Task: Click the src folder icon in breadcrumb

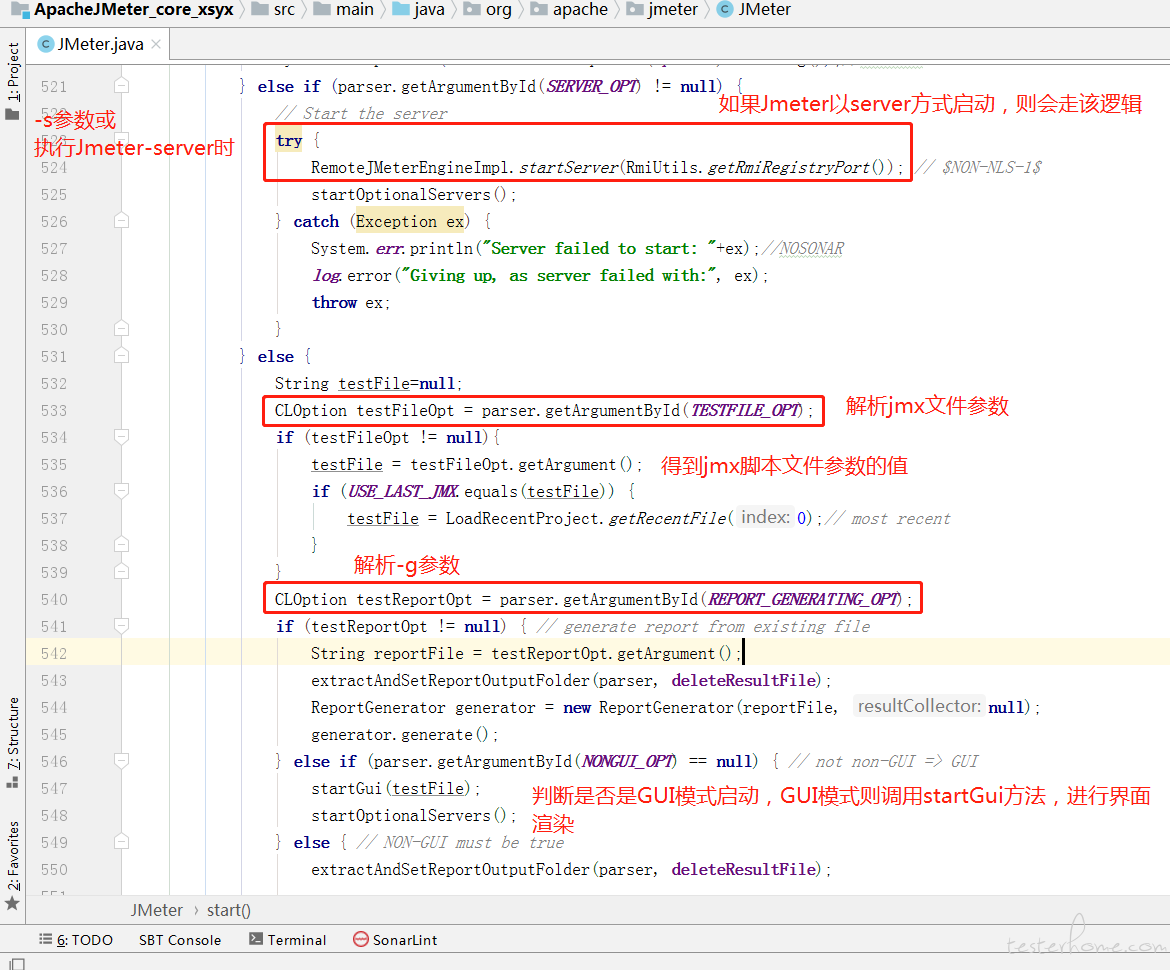Action: (260, 9)
